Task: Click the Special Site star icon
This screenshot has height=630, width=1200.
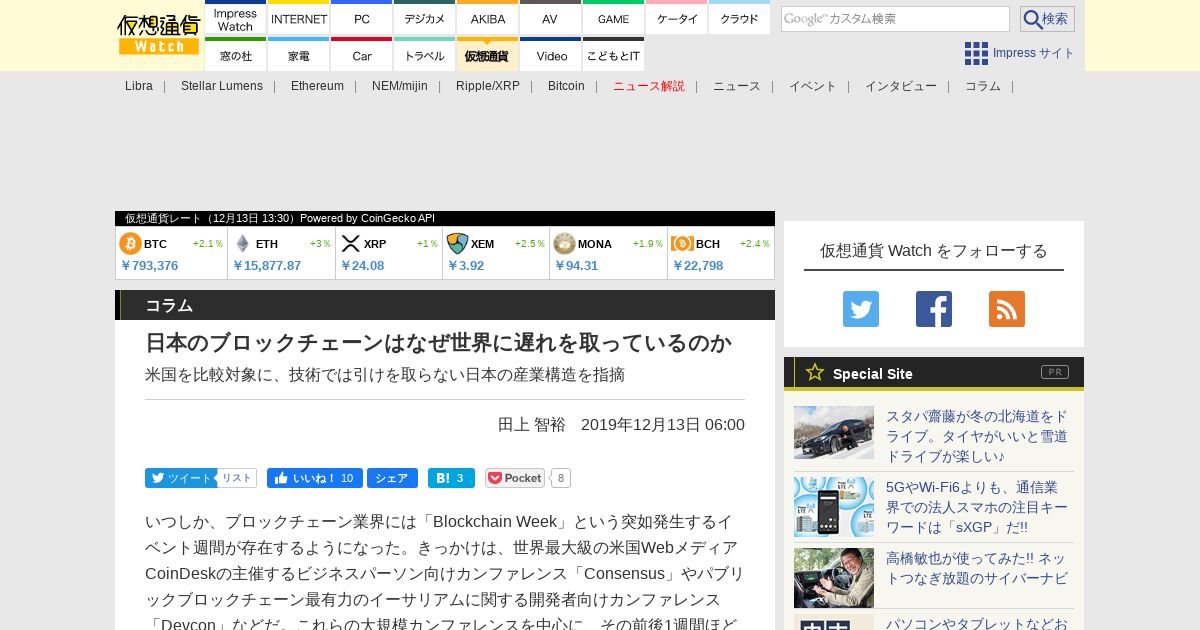Action: [815, 372]
